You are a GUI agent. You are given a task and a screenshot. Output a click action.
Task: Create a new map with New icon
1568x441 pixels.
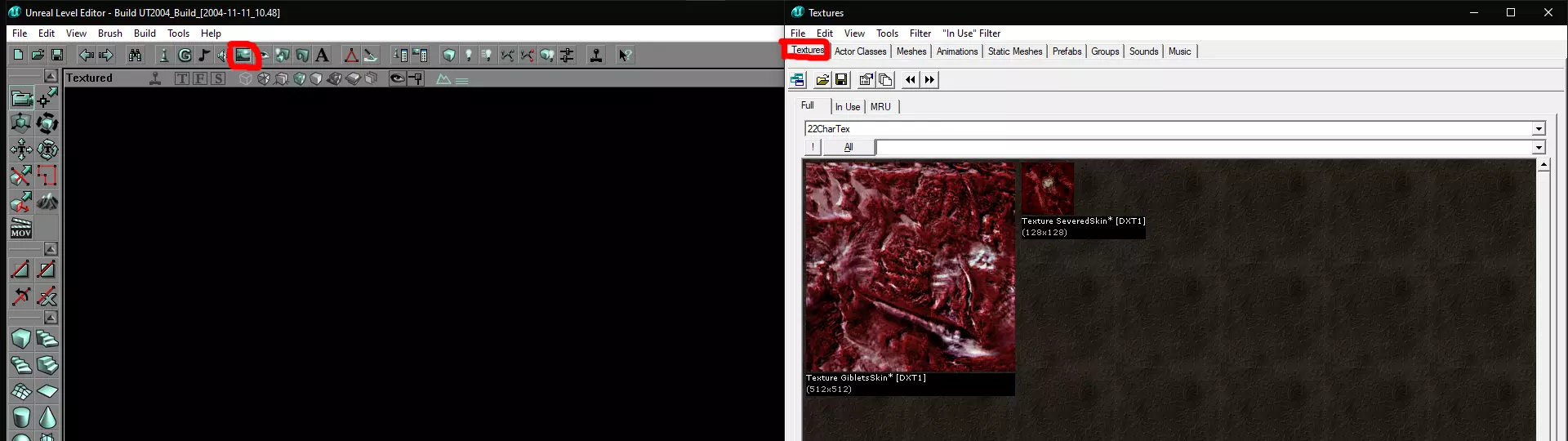point(18,55)
